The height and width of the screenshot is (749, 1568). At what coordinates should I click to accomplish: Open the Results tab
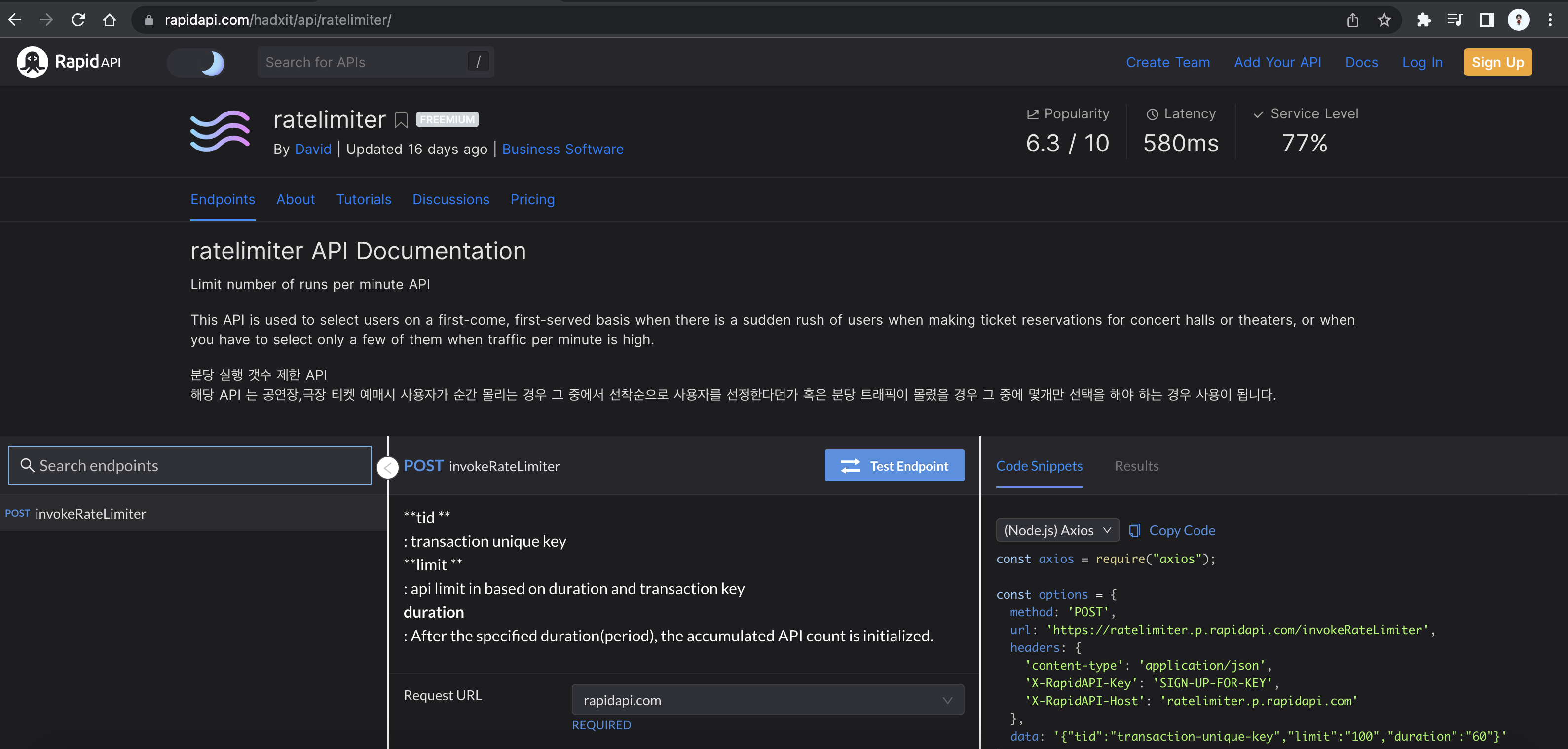point(1136,466)
